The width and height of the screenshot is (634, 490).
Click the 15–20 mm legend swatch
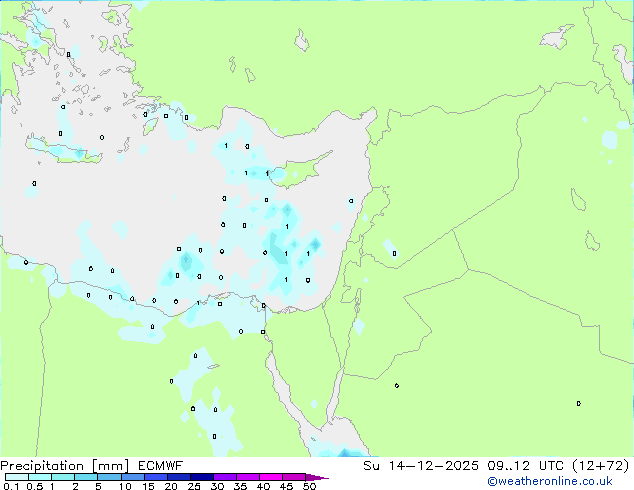click(155, 477)
